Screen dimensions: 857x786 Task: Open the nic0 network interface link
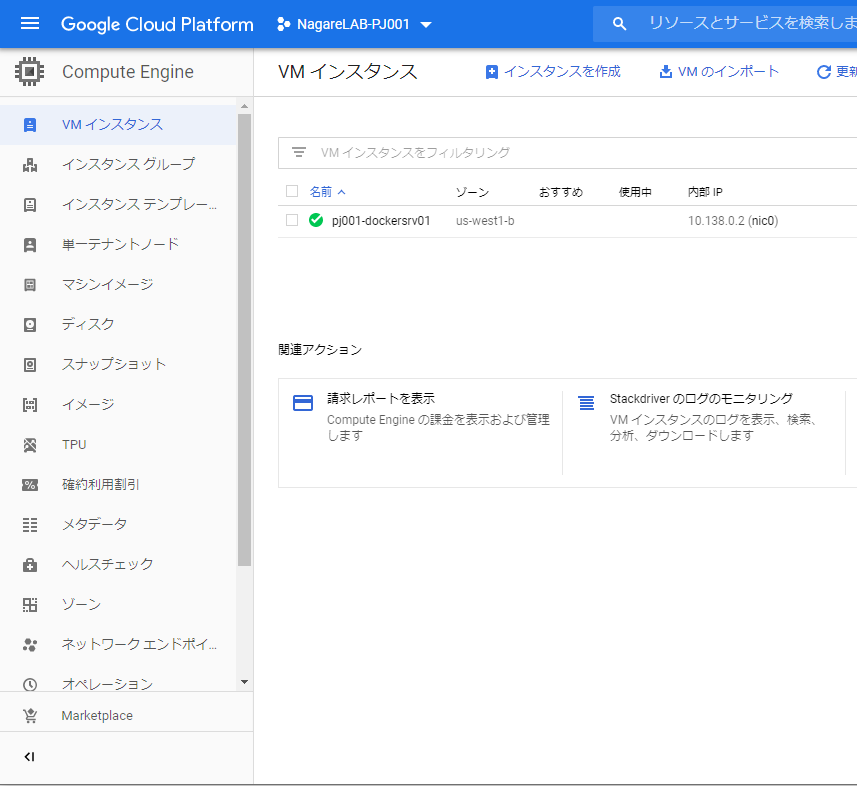pyautogui.click(x=764, y=221)
